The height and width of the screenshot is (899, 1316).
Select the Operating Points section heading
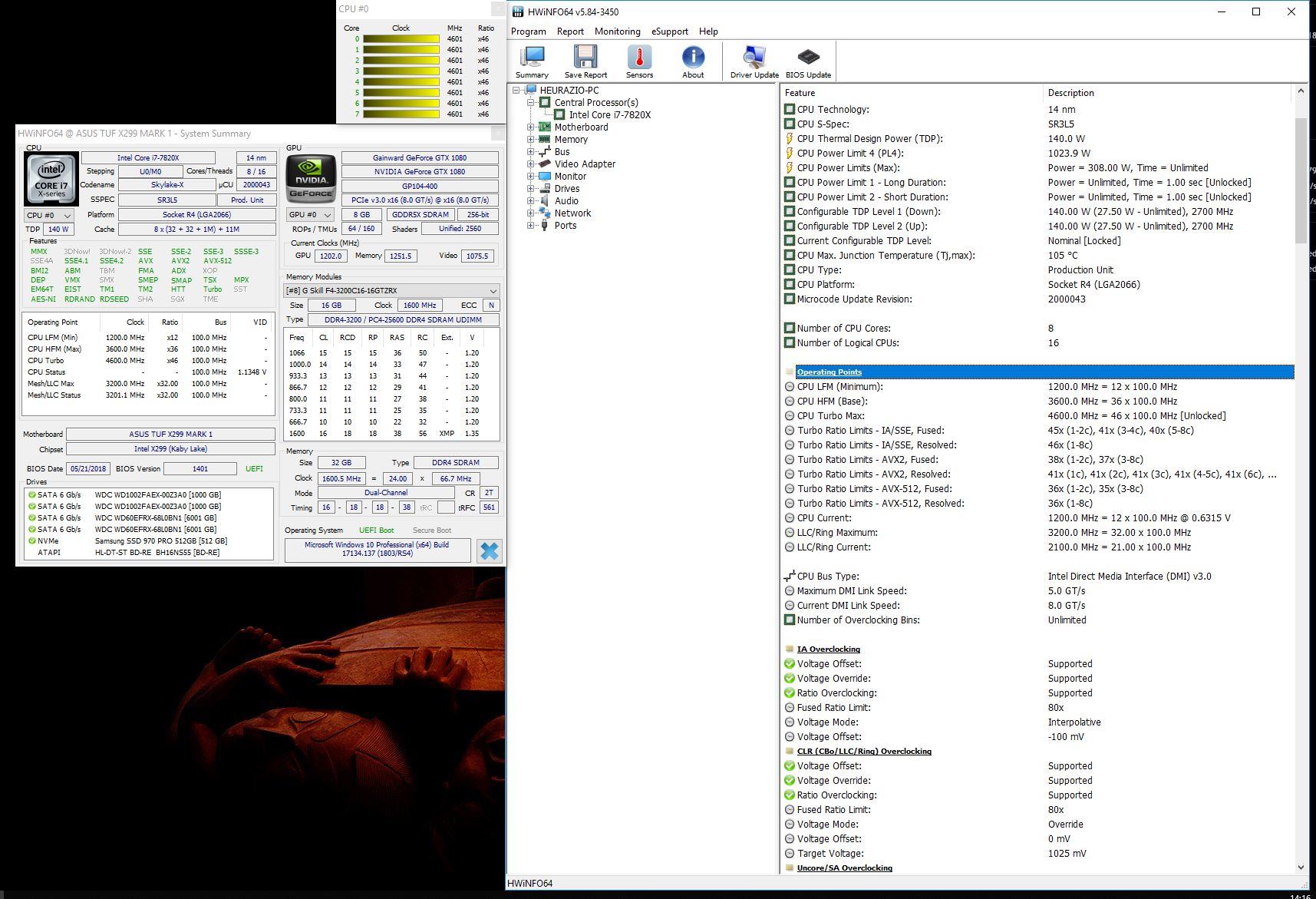830,372
